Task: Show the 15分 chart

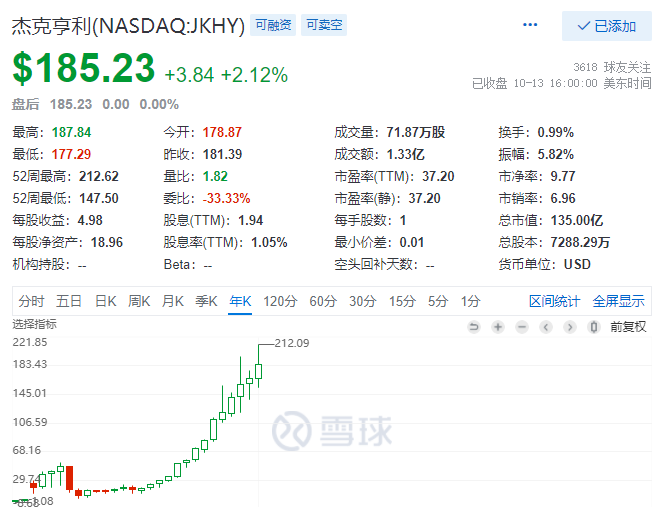Action: click(402, 301)
